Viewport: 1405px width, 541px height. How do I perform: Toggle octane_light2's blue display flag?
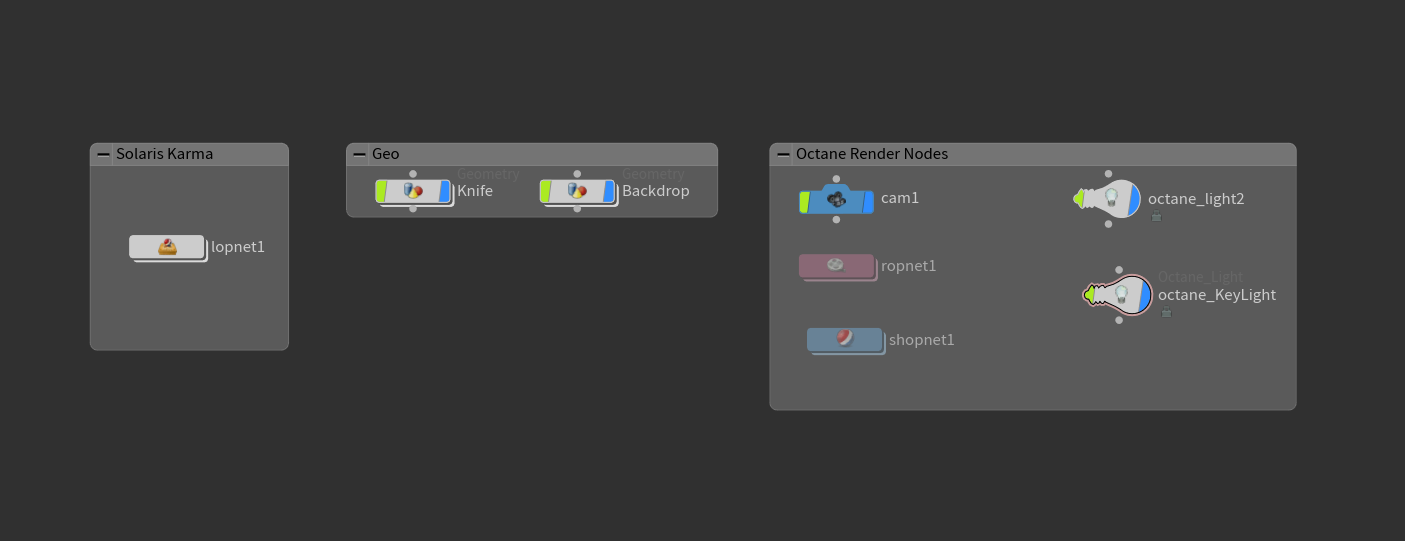click(1134, 199)
